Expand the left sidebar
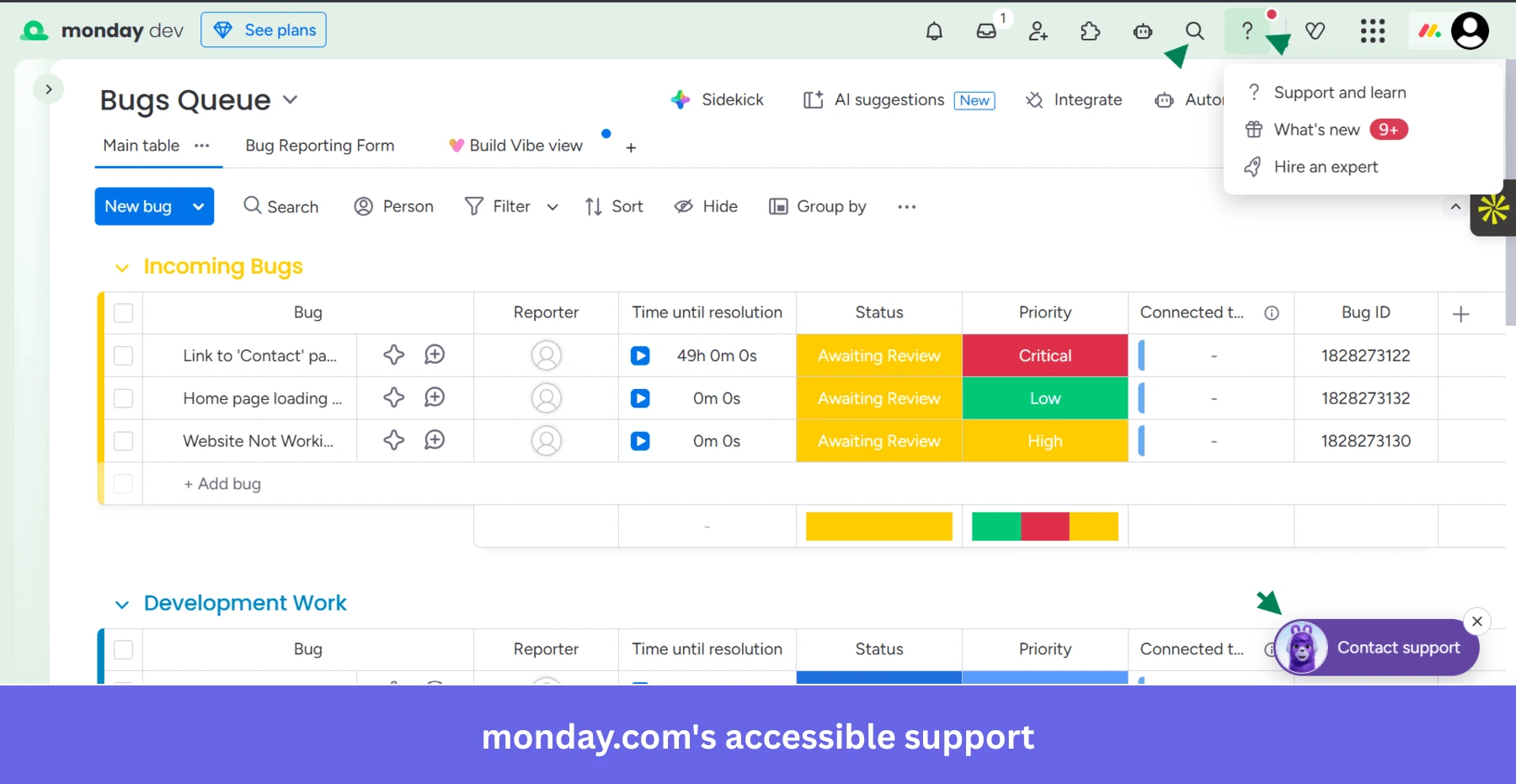The height and width of the screenshot is (784, 1516). [49, 88]
